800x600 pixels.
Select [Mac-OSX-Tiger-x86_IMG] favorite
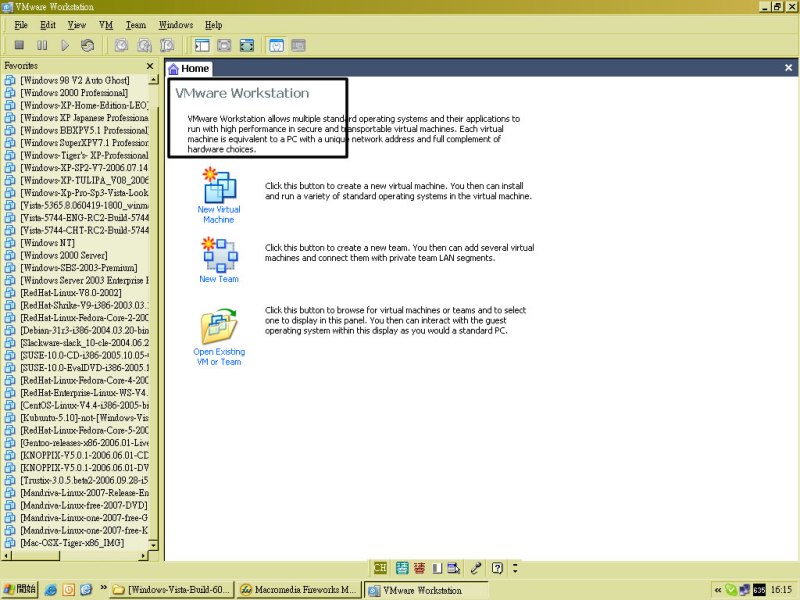pos(72,543)
